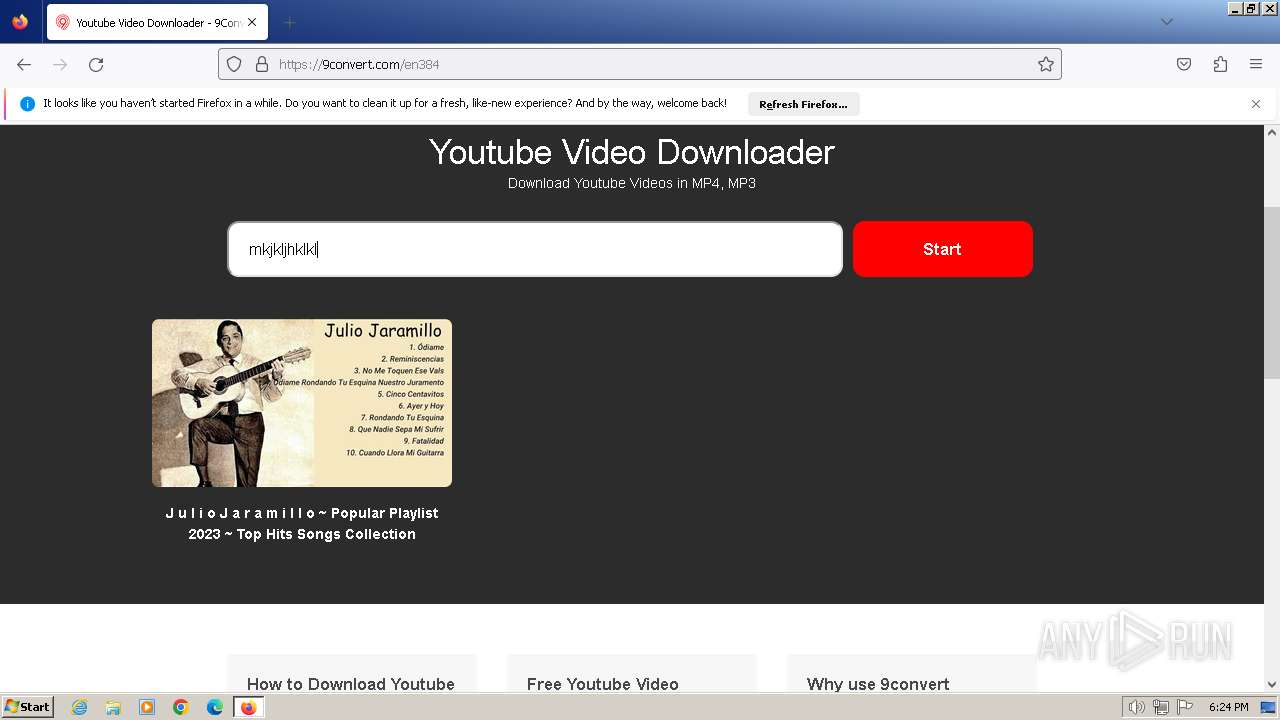Reload the current page
Viewport: 1280px width, 720px height.
96,64
